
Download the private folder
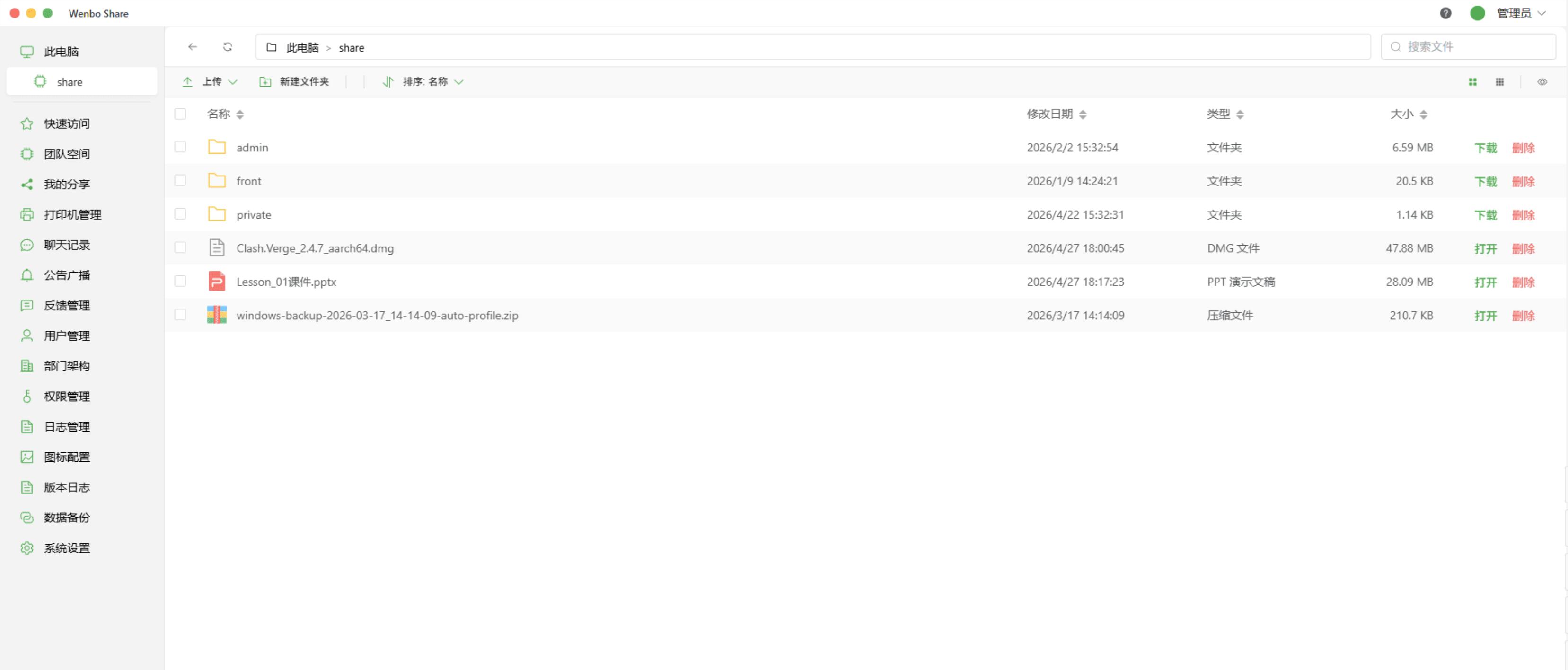[x=1485, y=215]
